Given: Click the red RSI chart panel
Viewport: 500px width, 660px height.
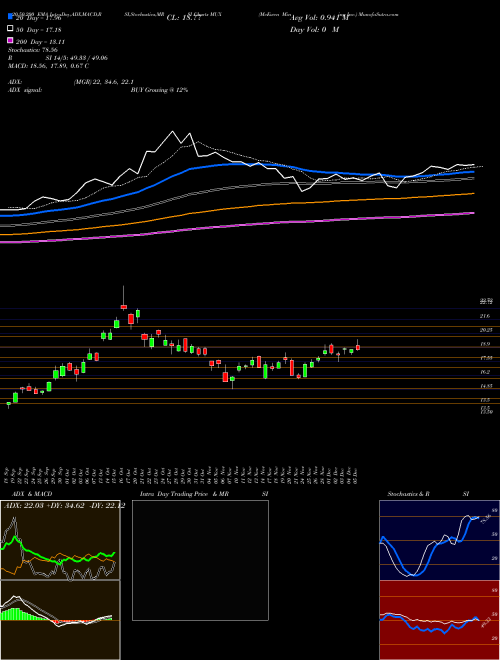Looking at the screenshot, I should coord(439,620).
